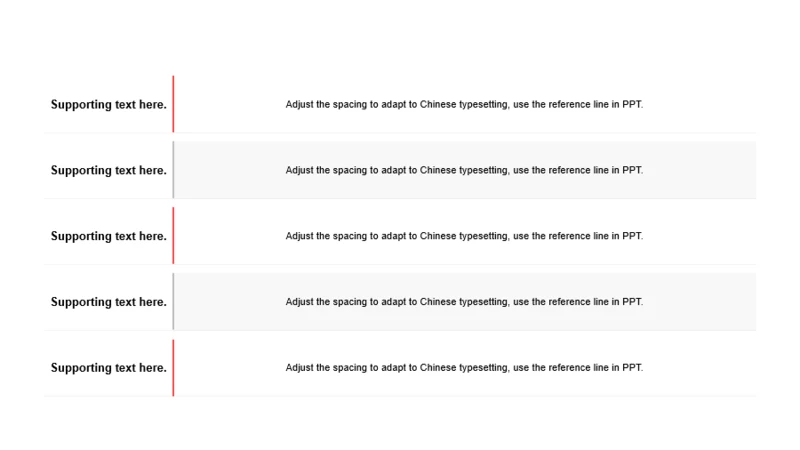Select the red vertical bar in the first row

point(173,104)
